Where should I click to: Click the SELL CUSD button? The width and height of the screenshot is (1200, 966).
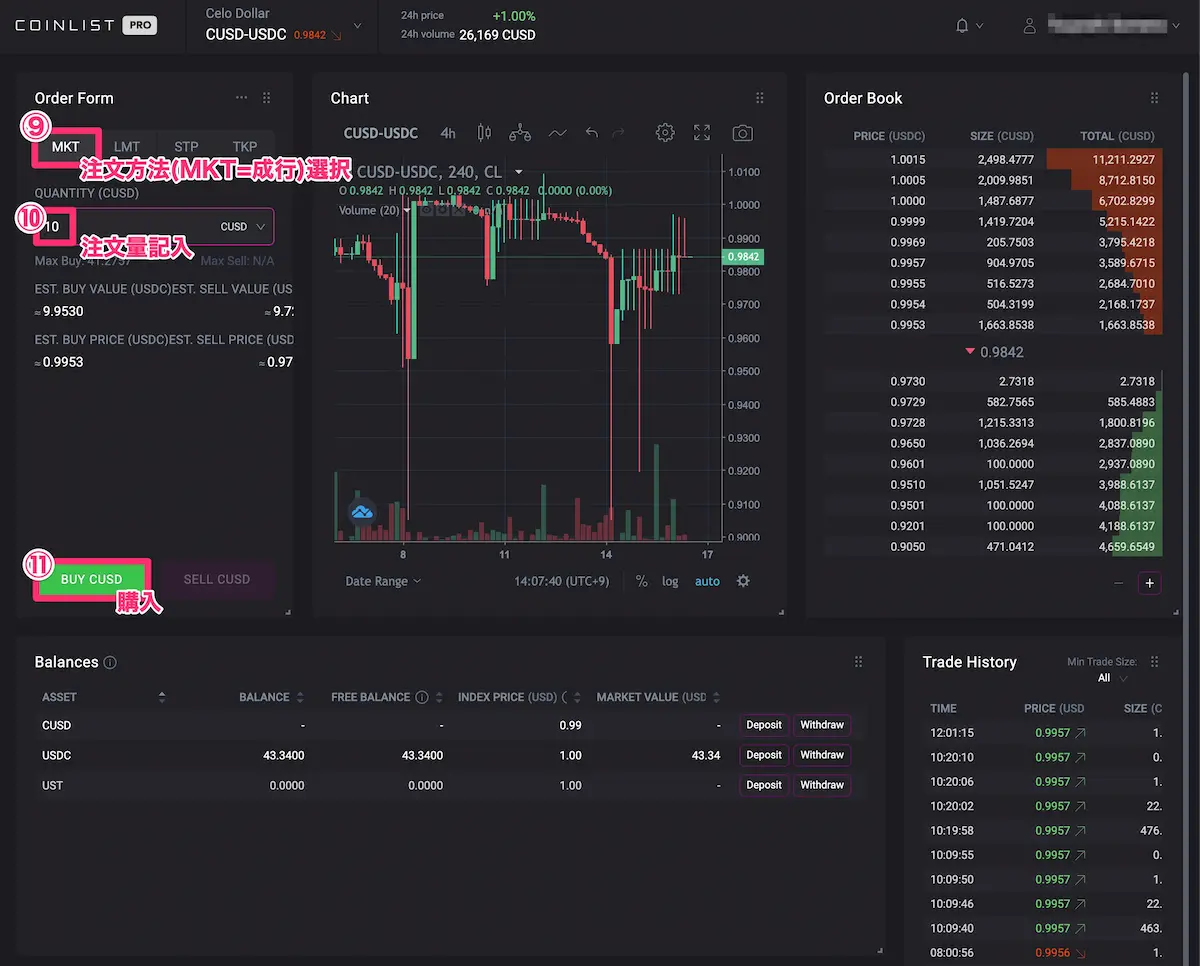pos(217,579)
